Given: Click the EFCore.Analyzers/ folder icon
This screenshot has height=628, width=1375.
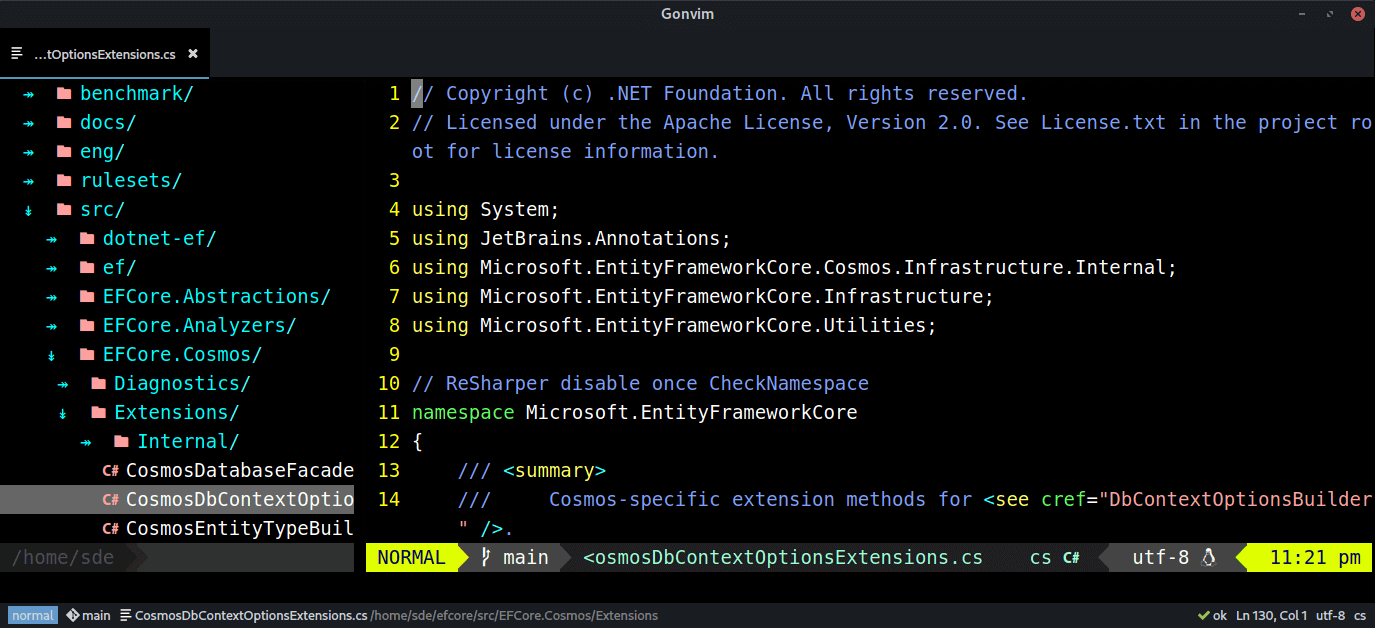Looking at the screenshot, I should point(86,326).
